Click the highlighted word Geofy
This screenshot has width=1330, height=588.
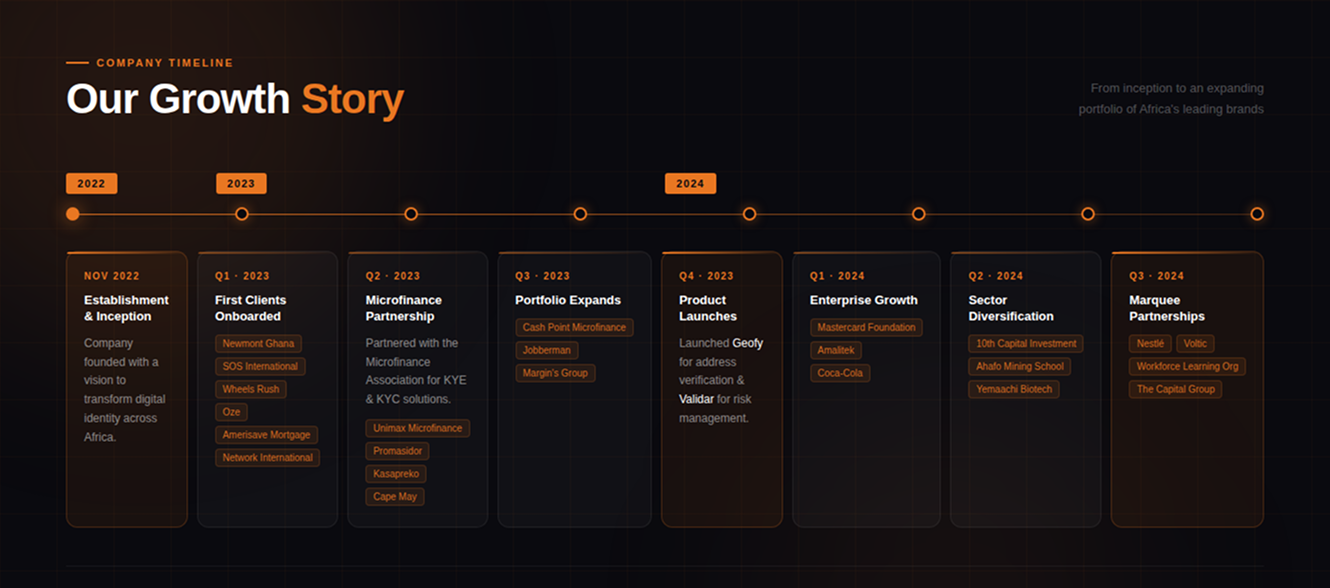tap(748, 343)
